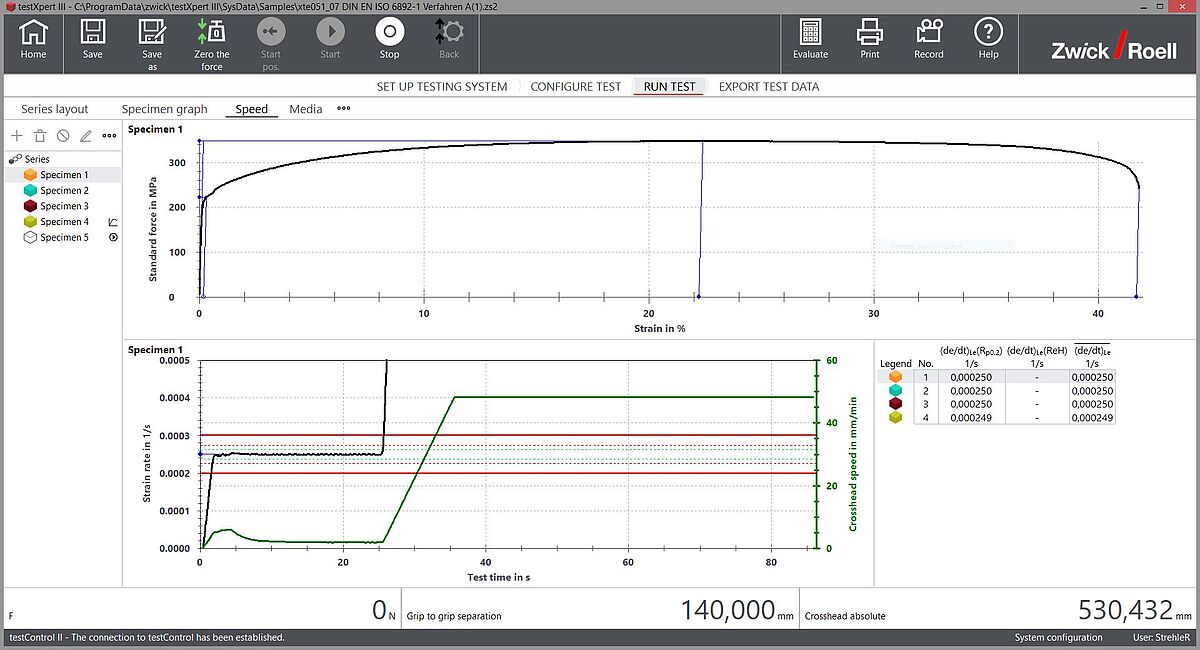
Task: Click the Legend column header
Action: 895,363
